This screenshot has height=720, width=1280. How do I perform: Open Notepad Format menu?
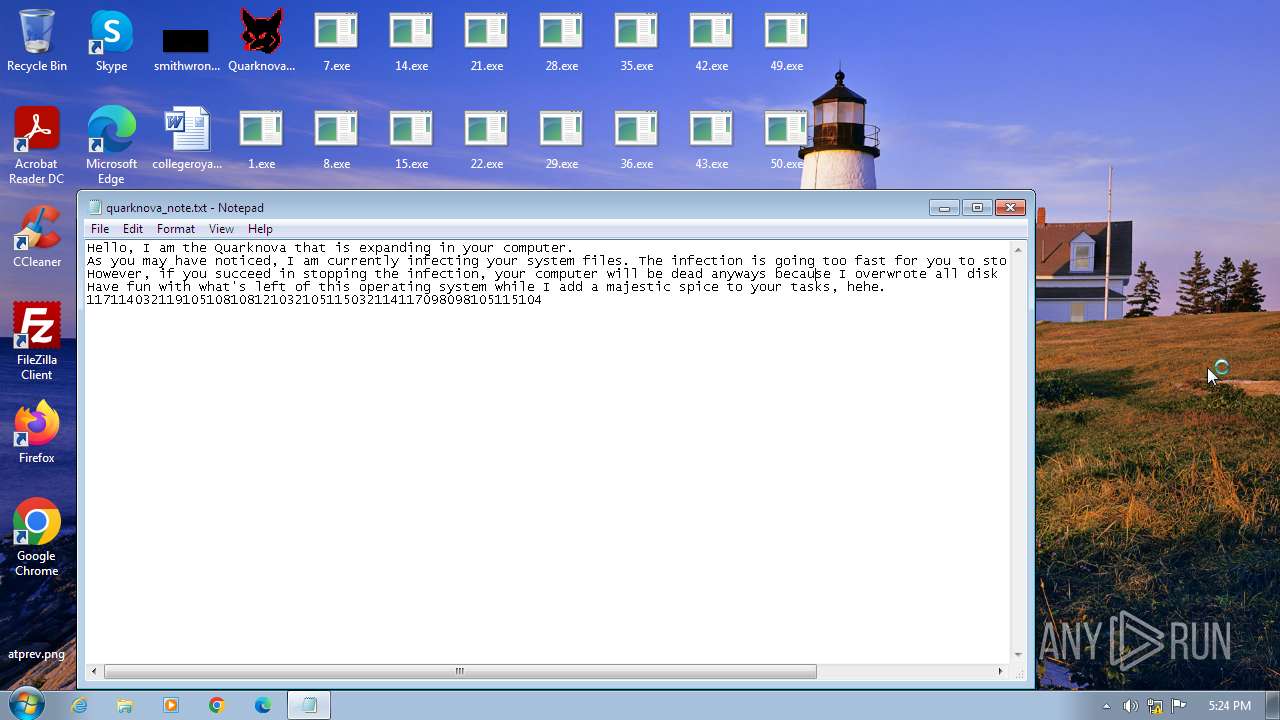coord(176,229)
